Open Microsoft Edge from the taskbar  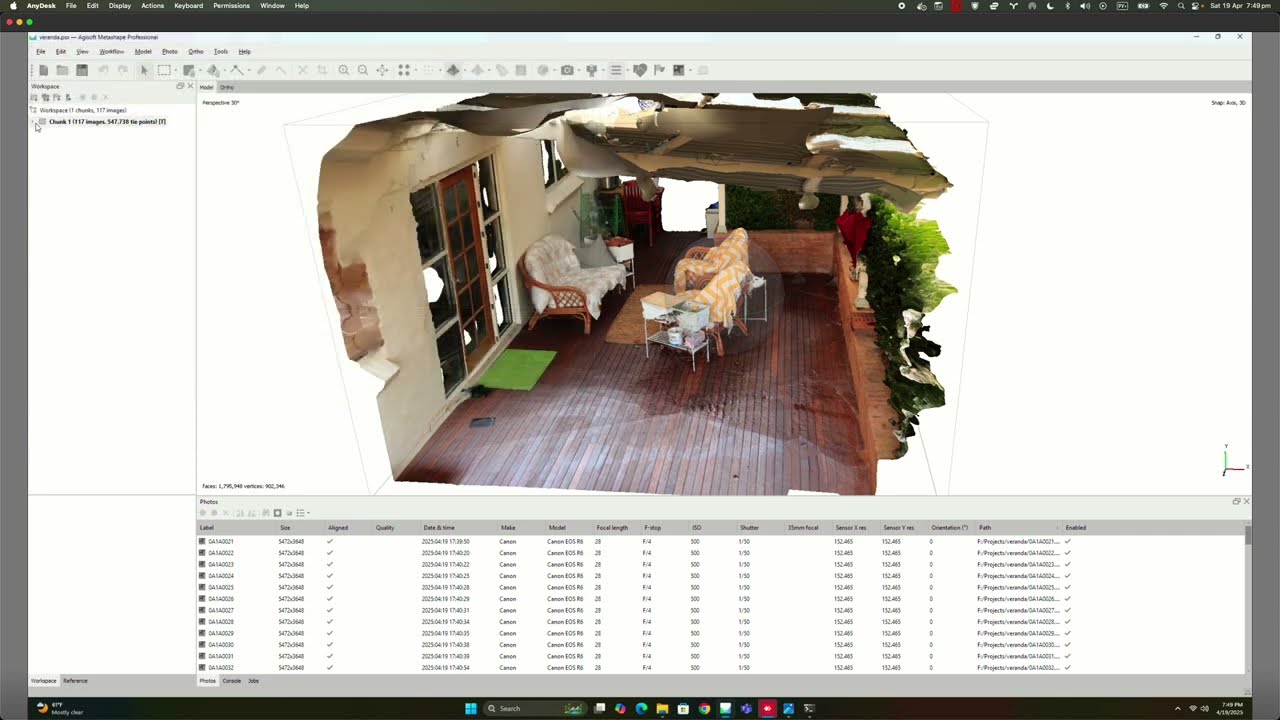click(641, 708)
